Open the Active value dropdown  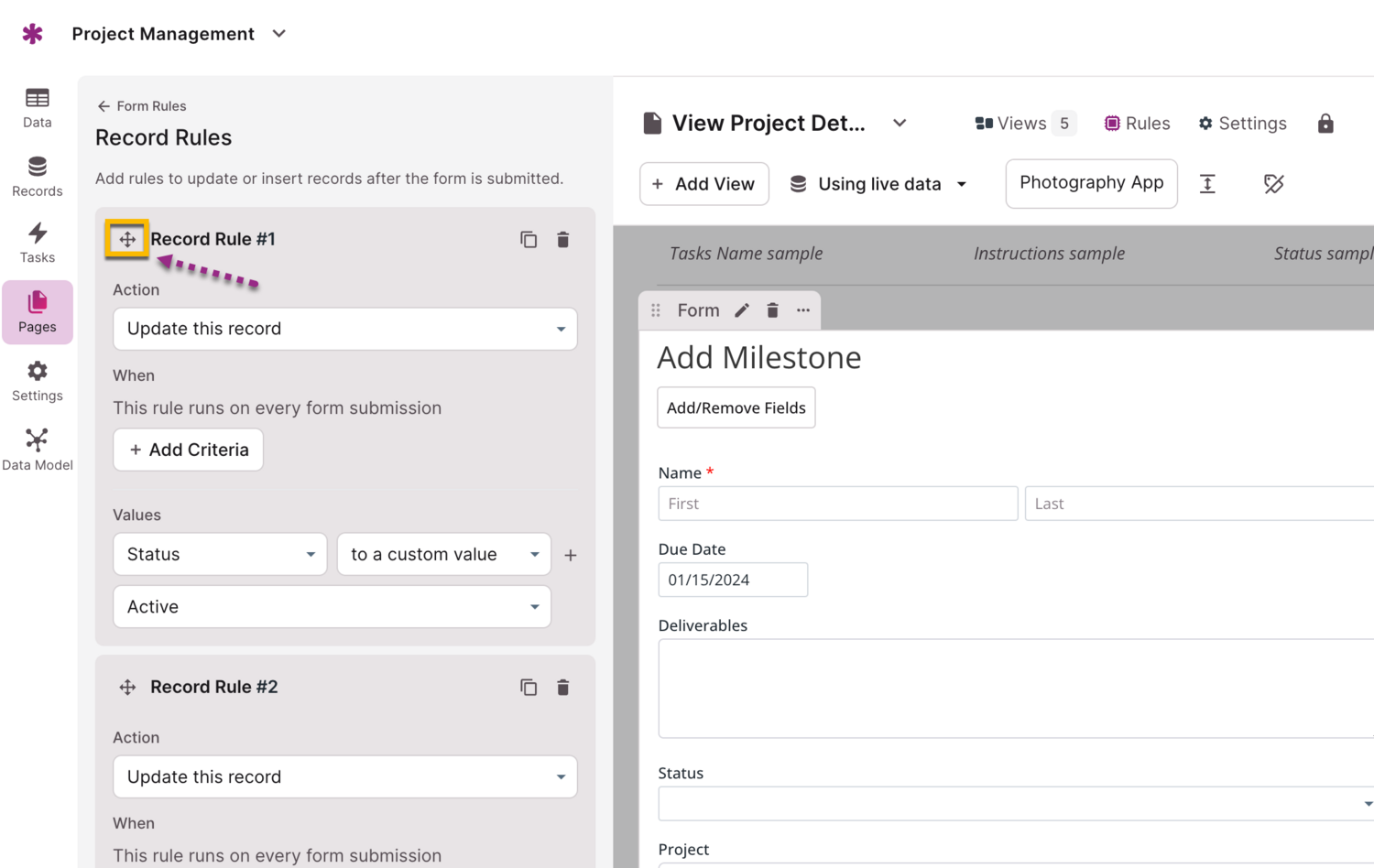pyautogui.click(x=332, y=606)
